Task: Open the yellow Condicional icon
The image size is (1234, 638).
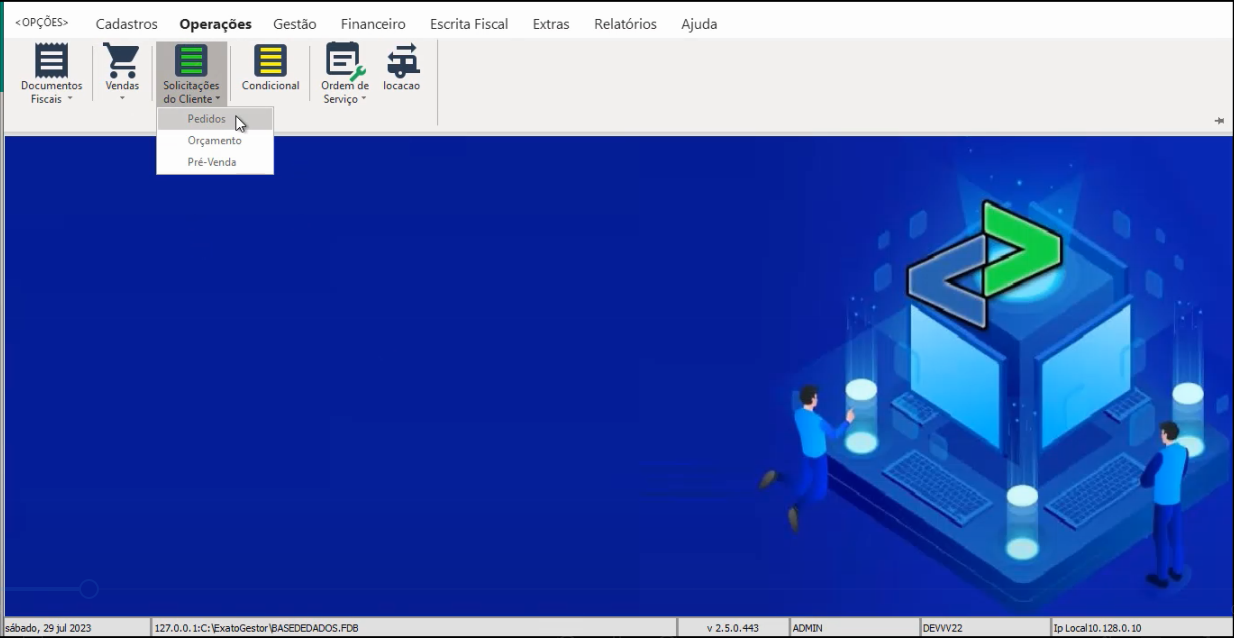Action: (x=270, y=61)
